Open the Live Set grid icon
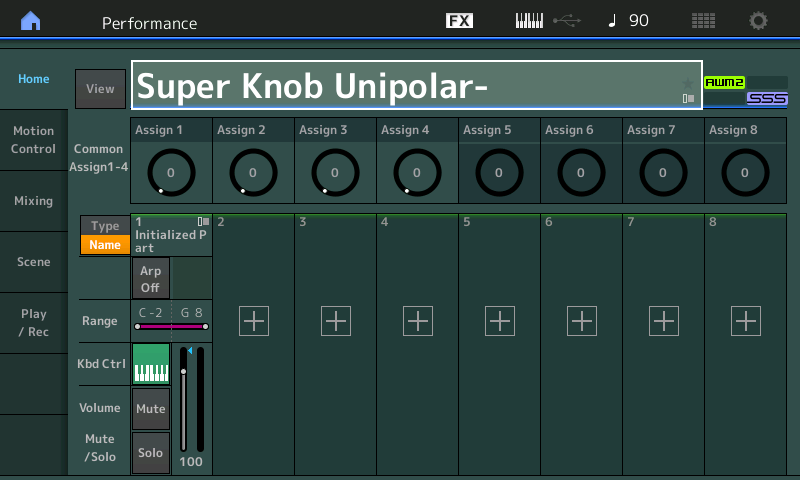Image resolution: width=800 pixels, height=480 pixels. pos(703,21)
